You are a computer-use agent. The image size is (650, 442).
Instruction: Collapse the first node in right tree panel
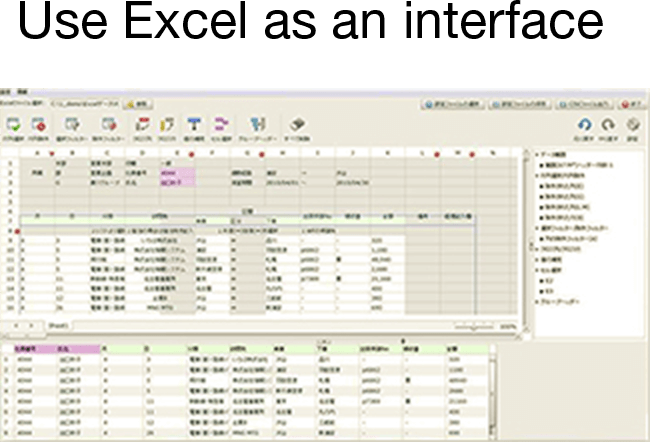click(x=537, y=155)
